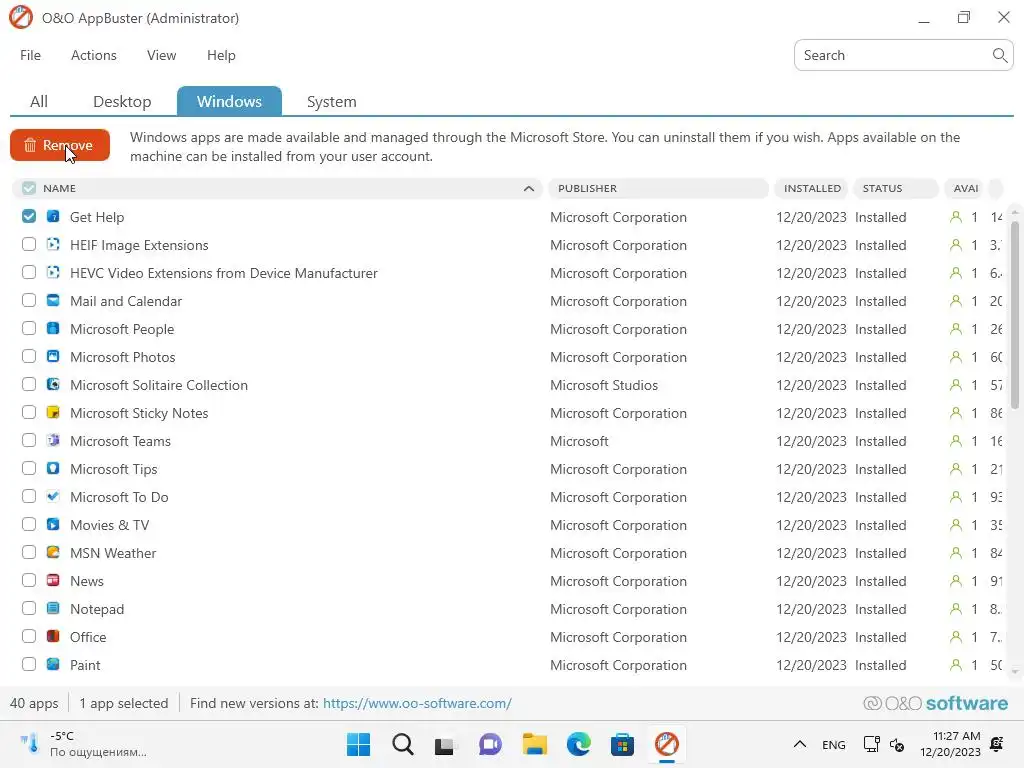The height and width of the screenshot is (768, 1024).
Task: Click the ENG language indicator in tray
Action: tap(833, 744)
